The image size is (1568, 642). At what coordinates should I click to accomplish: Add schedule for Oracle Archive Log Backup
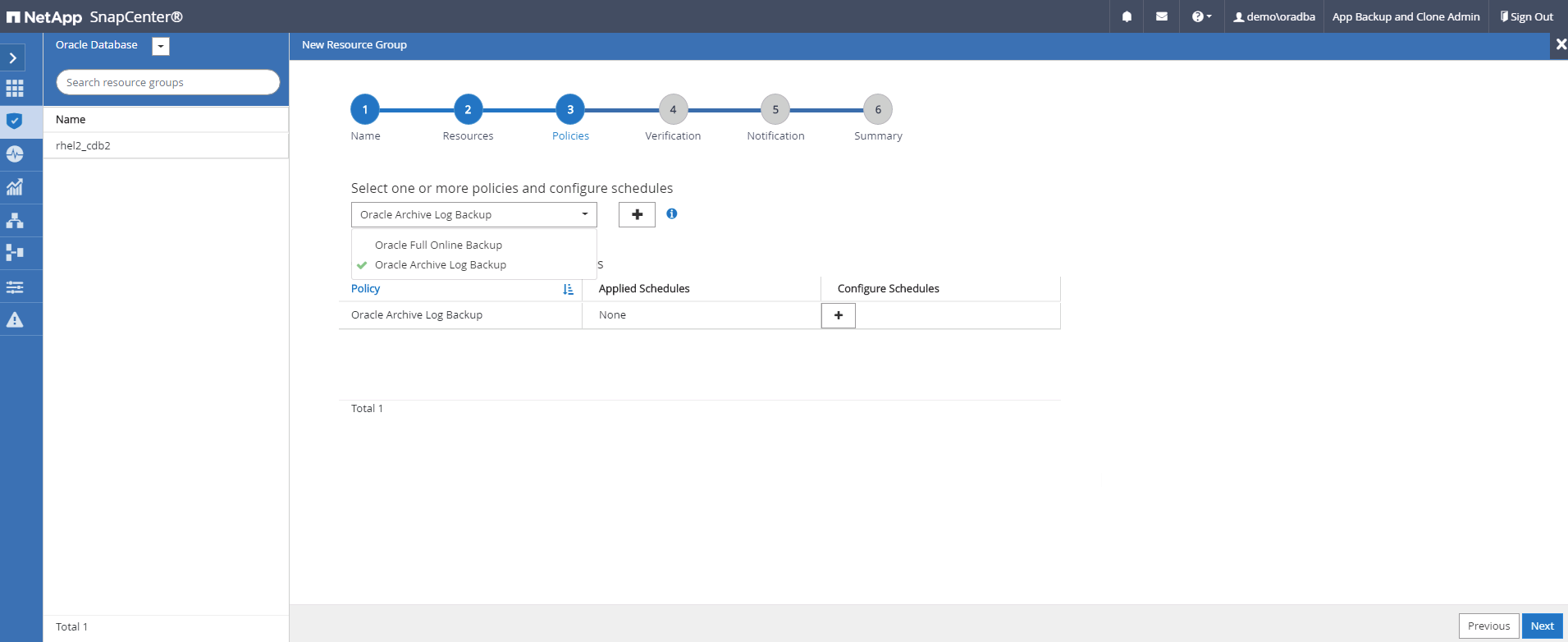[x=839, y=315]
